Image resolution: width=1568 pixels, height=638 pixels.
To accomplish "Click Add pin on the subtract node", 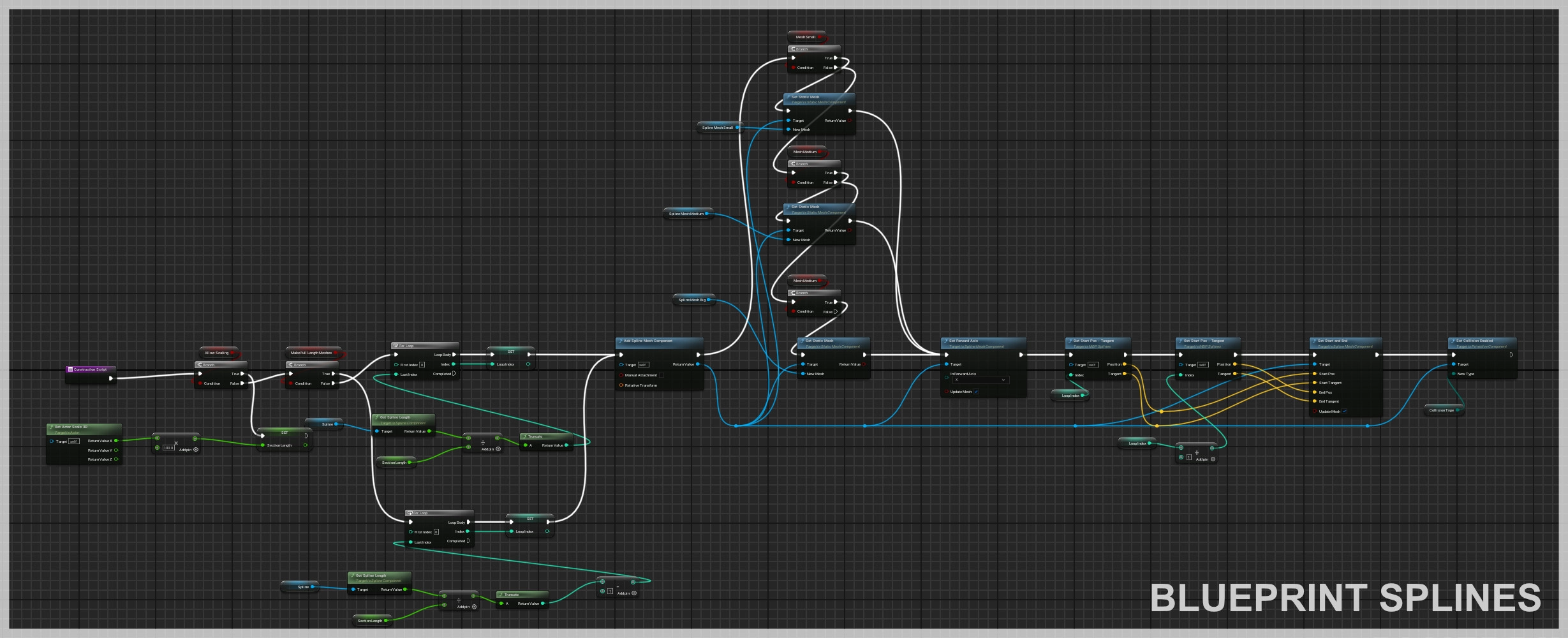I will 633,593.
